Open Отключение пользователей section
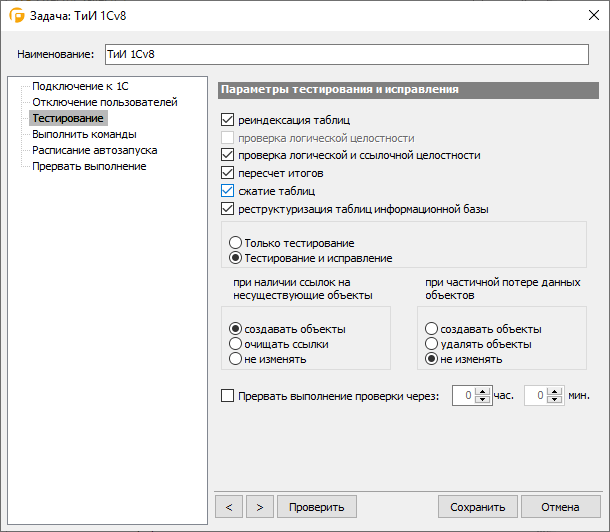Screen dimensions: 610x532 [x=105, y=102]
